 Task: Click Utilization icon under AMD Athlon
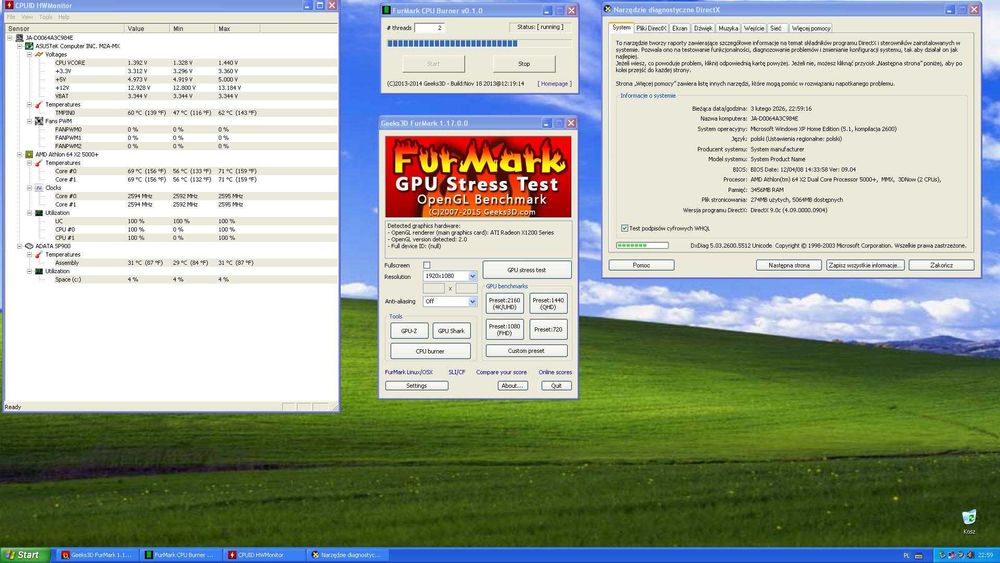[x=39, y=213]
